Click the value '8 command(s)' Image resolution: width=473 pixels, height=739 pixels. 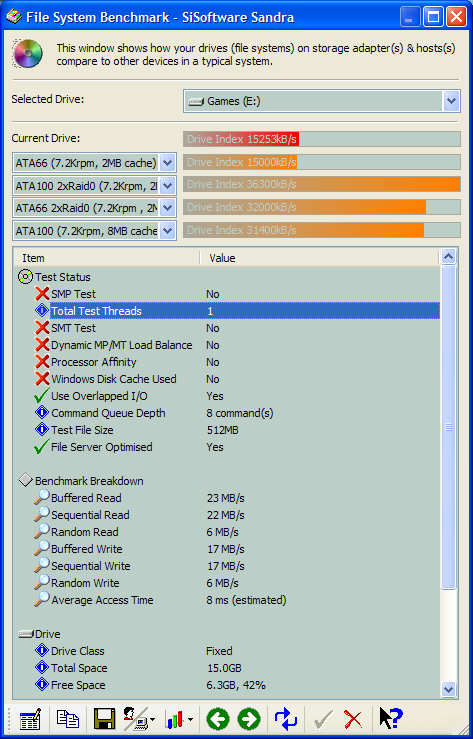[240, 413]
